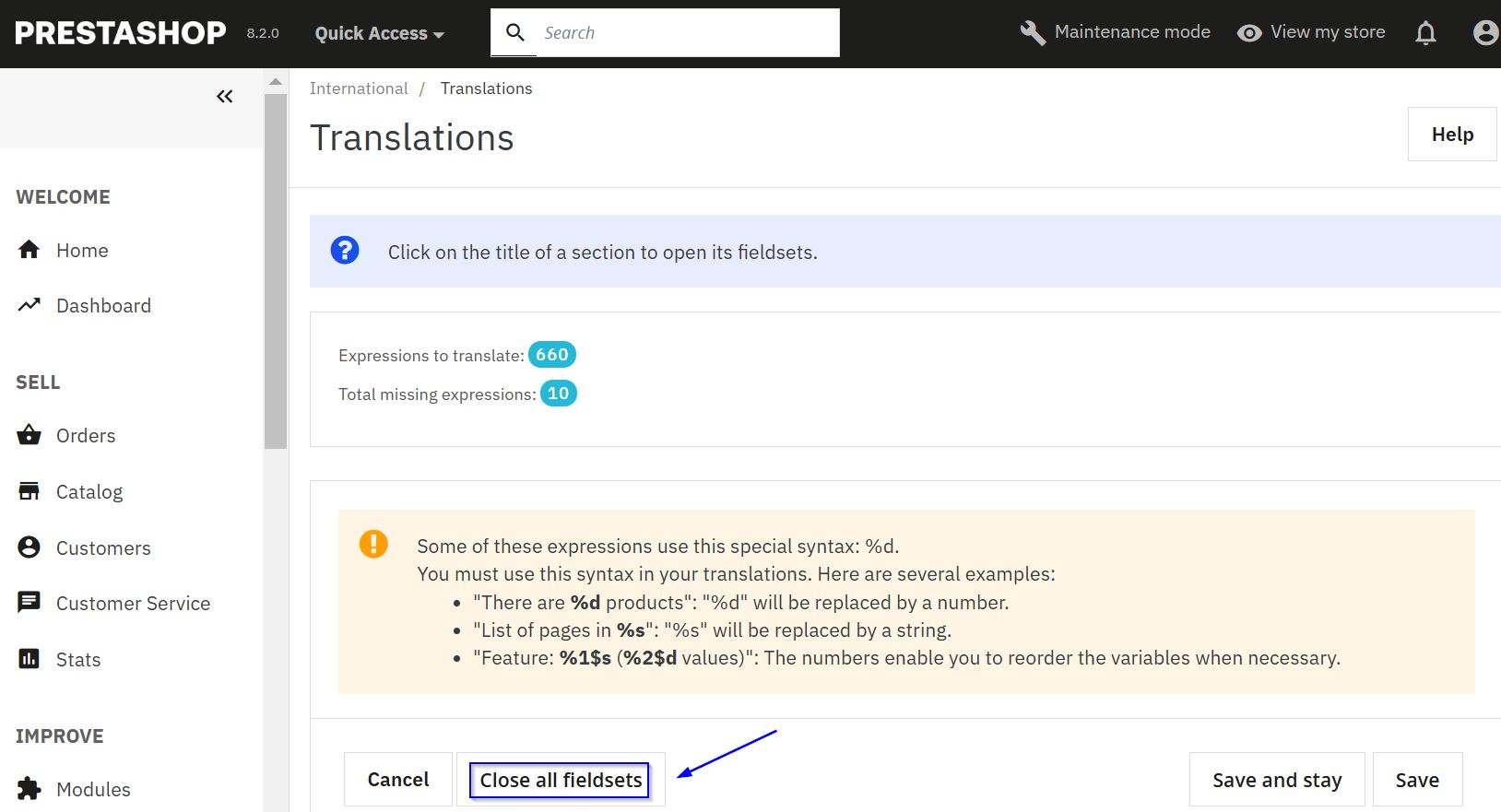Click the Maintenance mode wrench icon
1501x812 pixels.
click(x=1033, y=33)
